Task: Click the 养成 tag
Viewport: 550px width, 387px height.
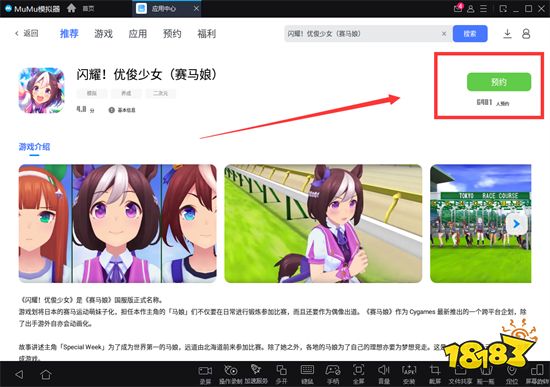Action: 126,93
